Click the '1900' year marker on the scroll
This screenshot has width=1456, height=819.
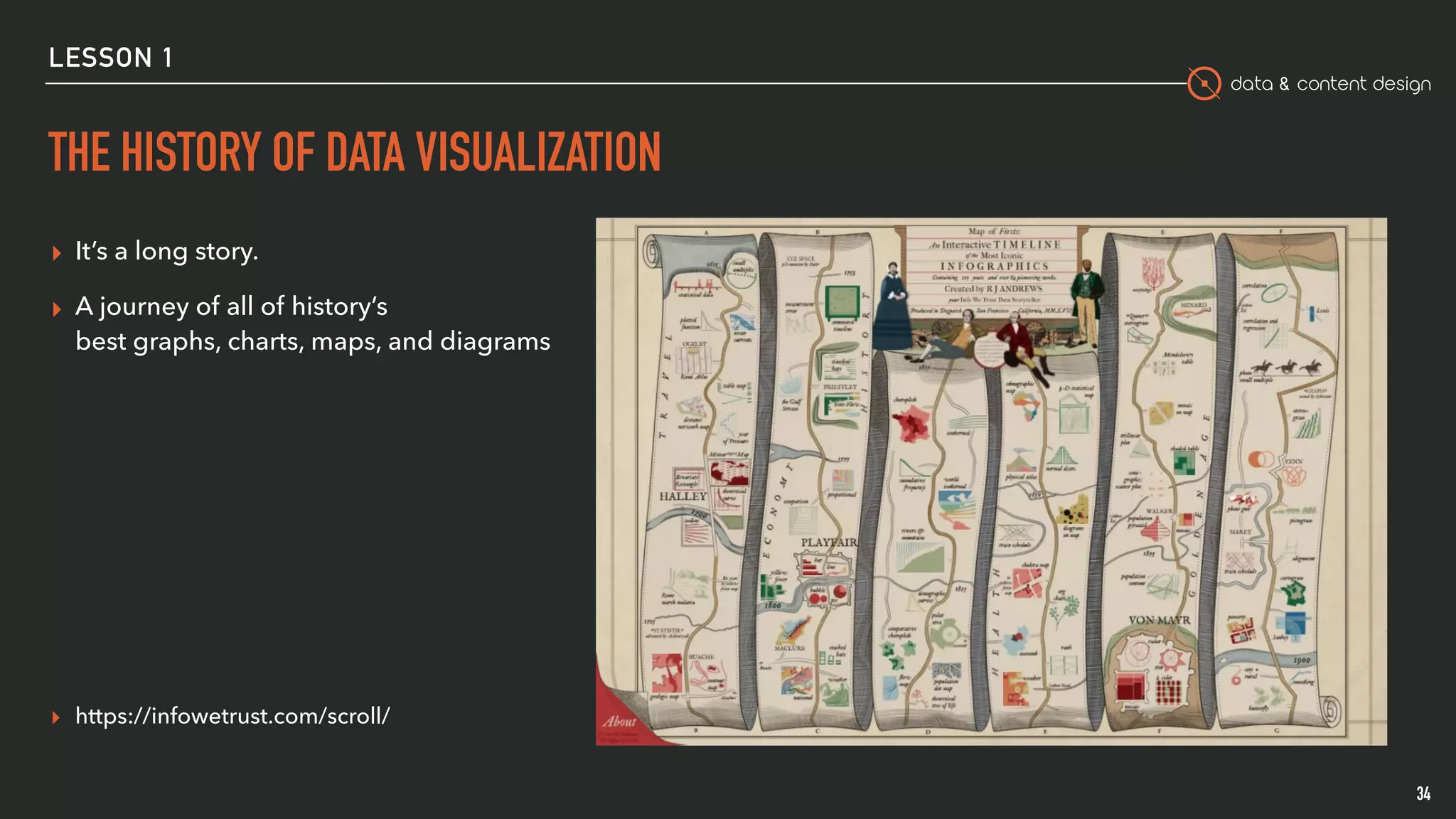(x=1301, y=660)
